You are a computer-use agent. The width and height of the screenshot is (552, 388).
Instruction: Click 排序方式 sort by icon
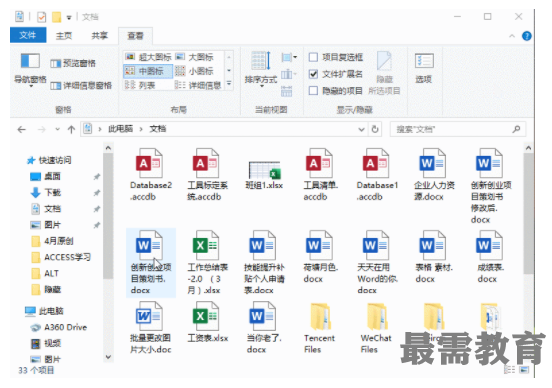261,69
